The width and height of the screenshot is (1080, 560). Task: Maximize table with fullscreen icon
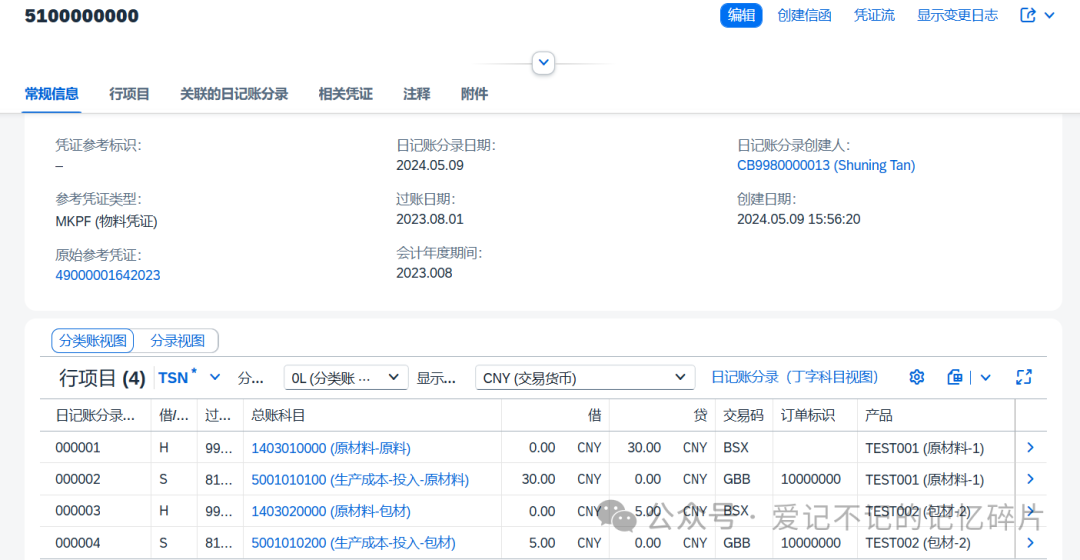click(x=1024, y=377)
